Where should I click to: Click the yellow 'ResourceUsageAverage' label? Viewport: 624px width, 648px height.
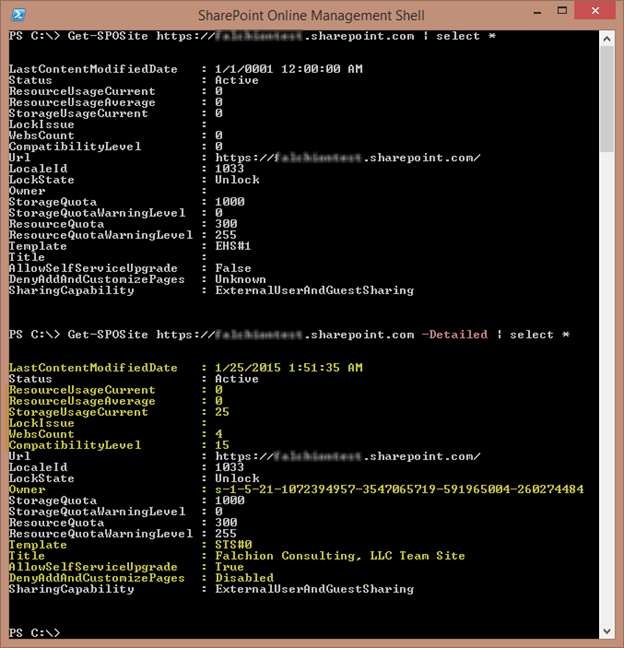(x=82, y=401)
